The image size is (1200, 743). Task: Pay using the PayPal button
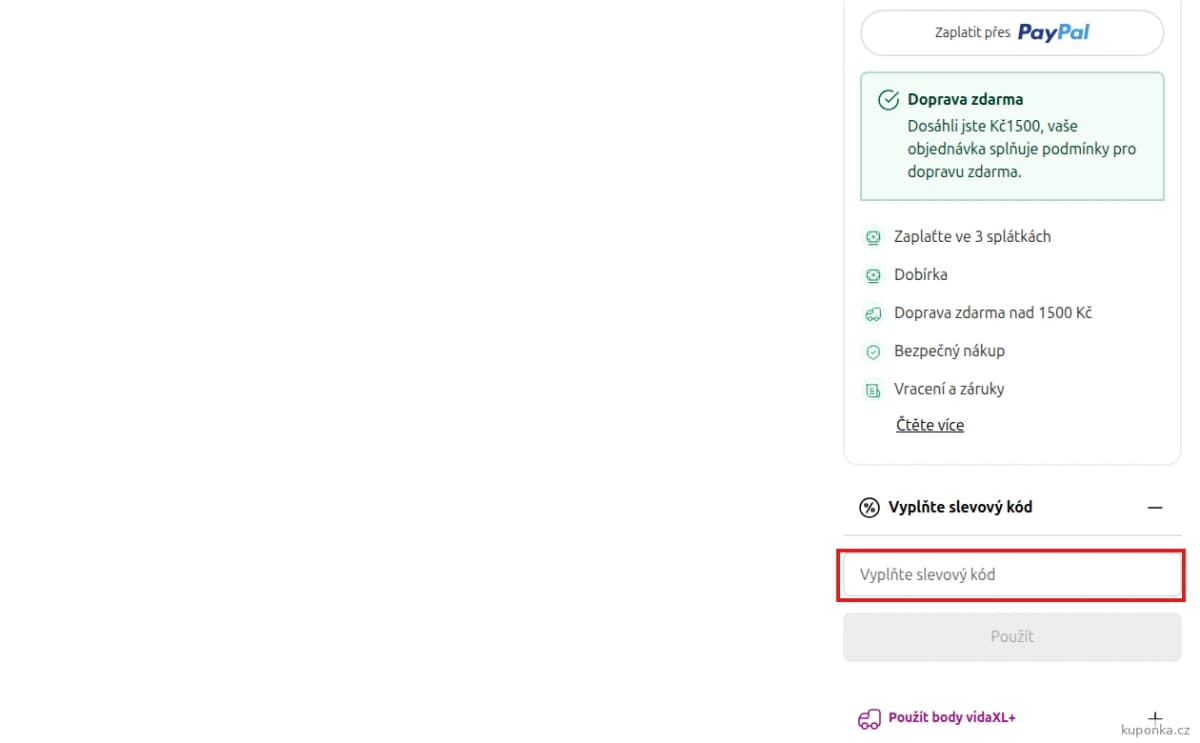click(x=1012, y=32)
